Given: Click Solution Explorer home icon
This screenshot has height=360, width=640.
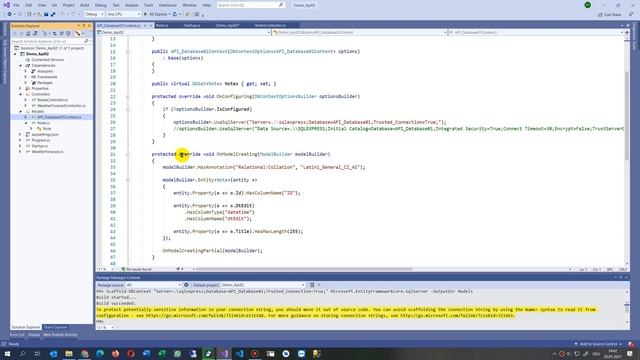Looking at the screenshot, I should tap(28, 33).
